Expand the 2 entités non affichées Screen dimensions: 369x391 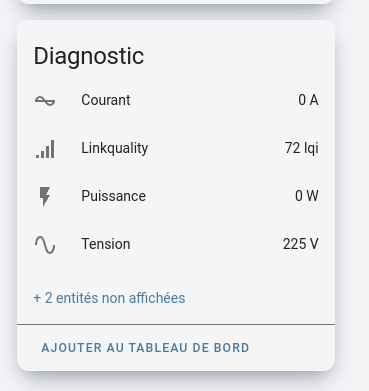pos(109,298)
